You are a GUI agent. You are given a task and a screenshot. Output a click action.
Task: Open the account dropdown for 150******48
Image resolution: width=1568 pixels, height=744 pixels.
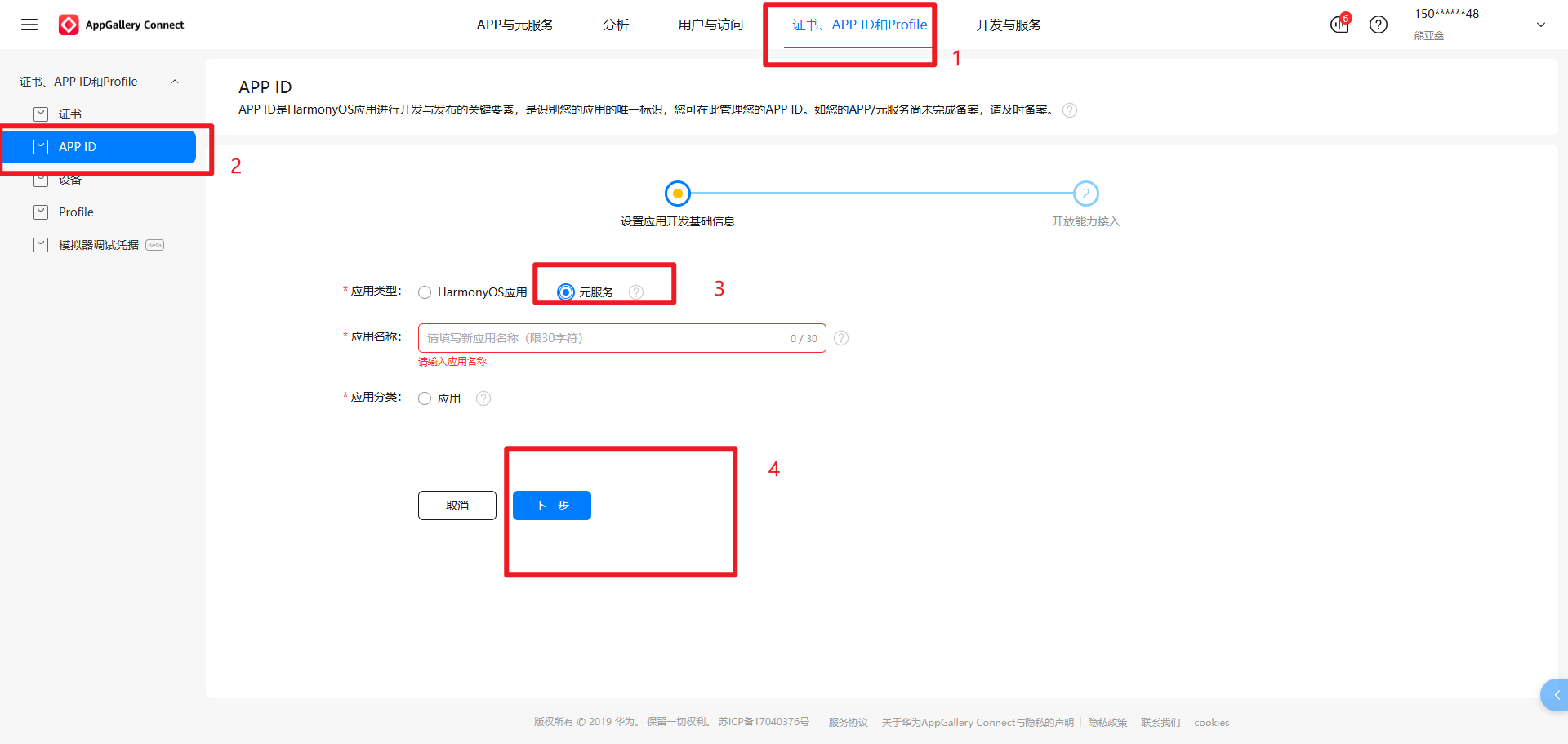click(1541, 25)
